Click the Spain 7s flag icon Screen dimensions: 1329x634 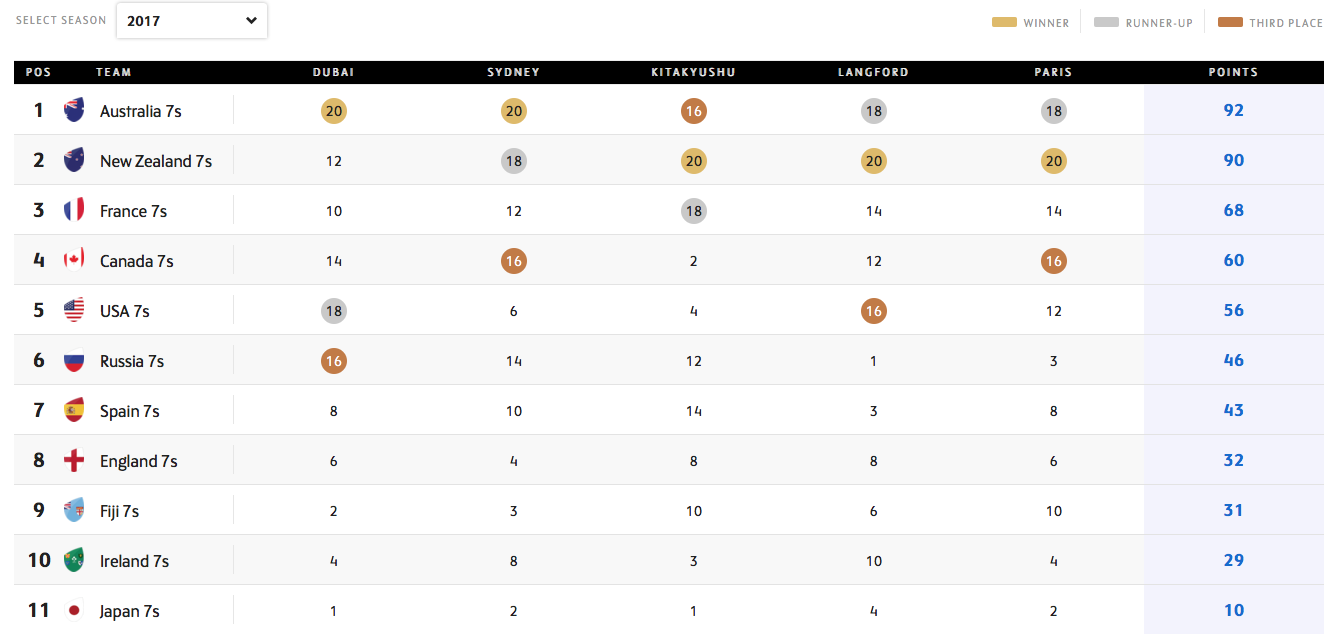[x=74, y=411]
